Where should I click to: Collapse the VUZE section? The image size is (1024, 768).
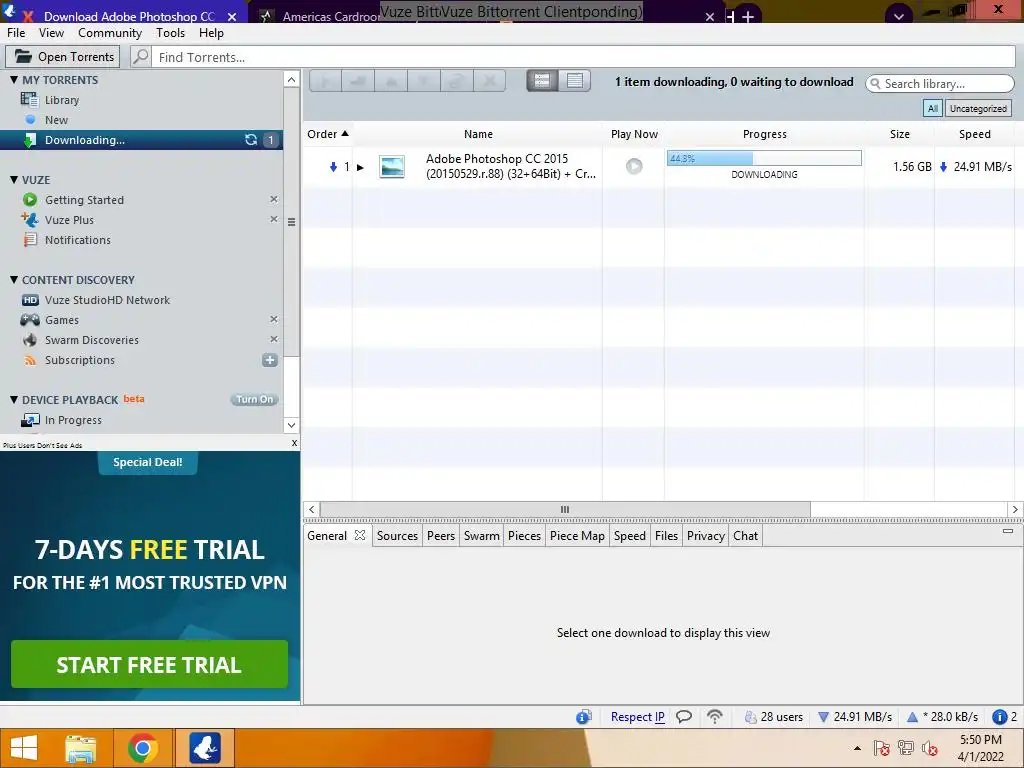tap(14, 180)
